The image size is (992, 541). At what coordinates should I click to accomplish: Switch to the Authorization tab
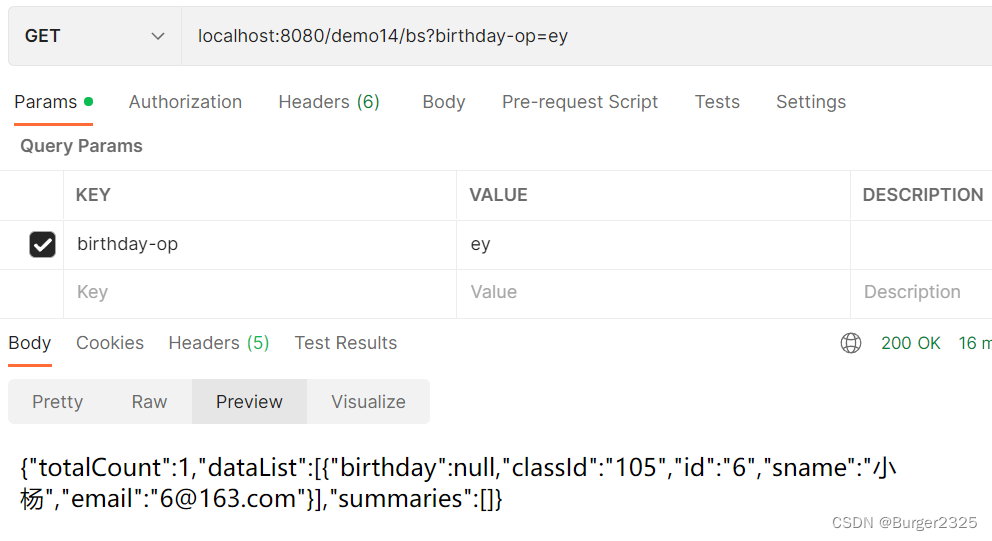(185, 102)
